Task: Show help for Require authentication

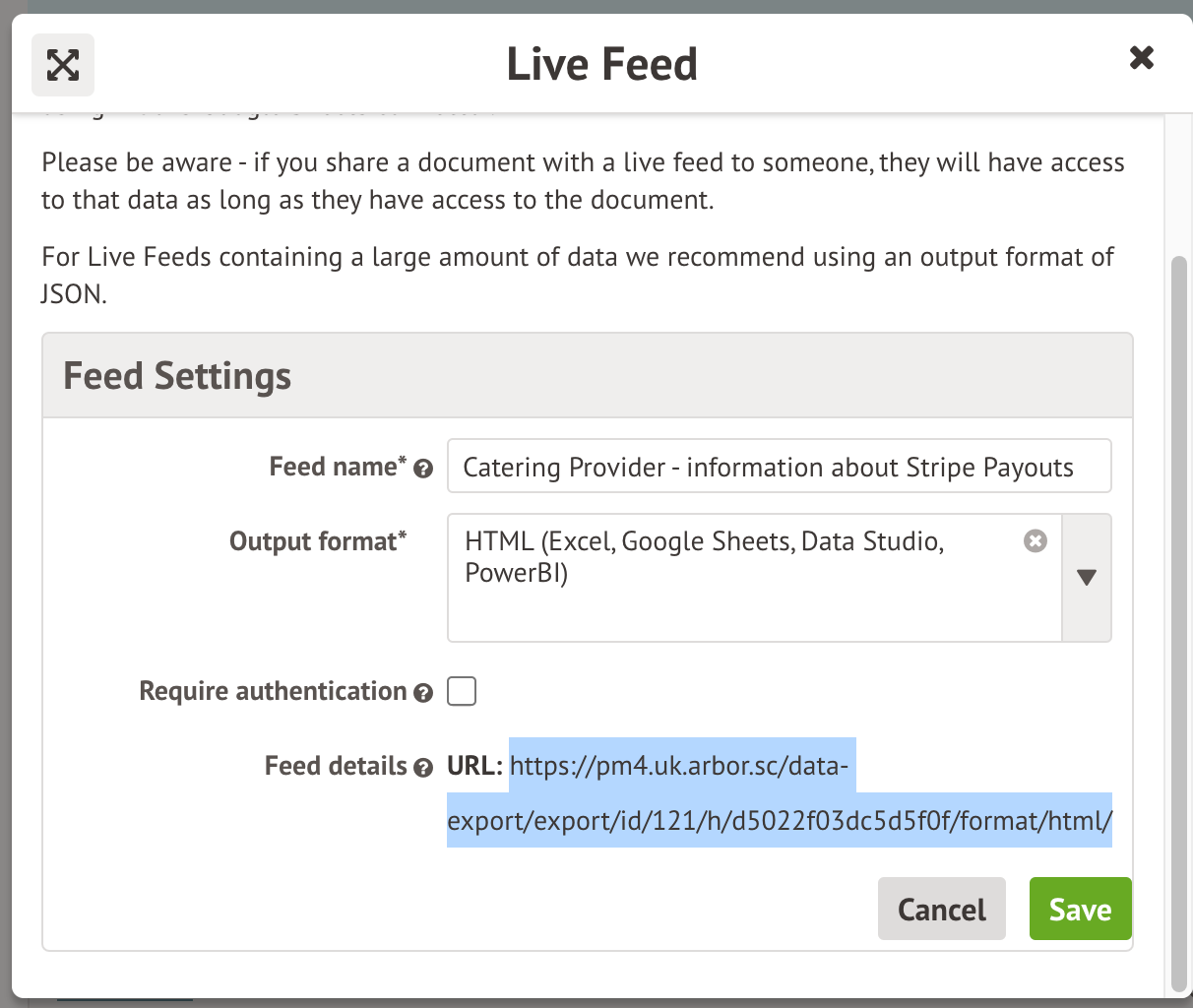Action: 423,693
